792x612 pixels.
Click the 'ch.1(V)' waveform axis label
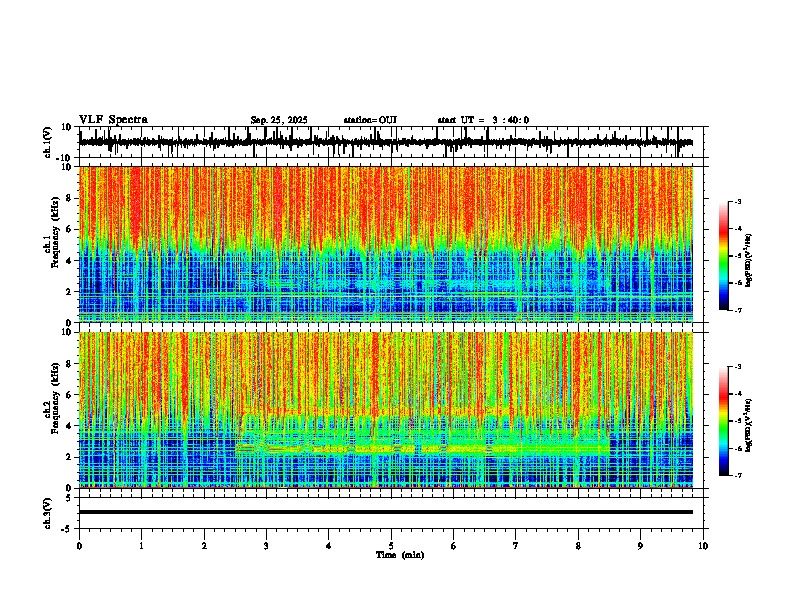[x=49, y=142]
